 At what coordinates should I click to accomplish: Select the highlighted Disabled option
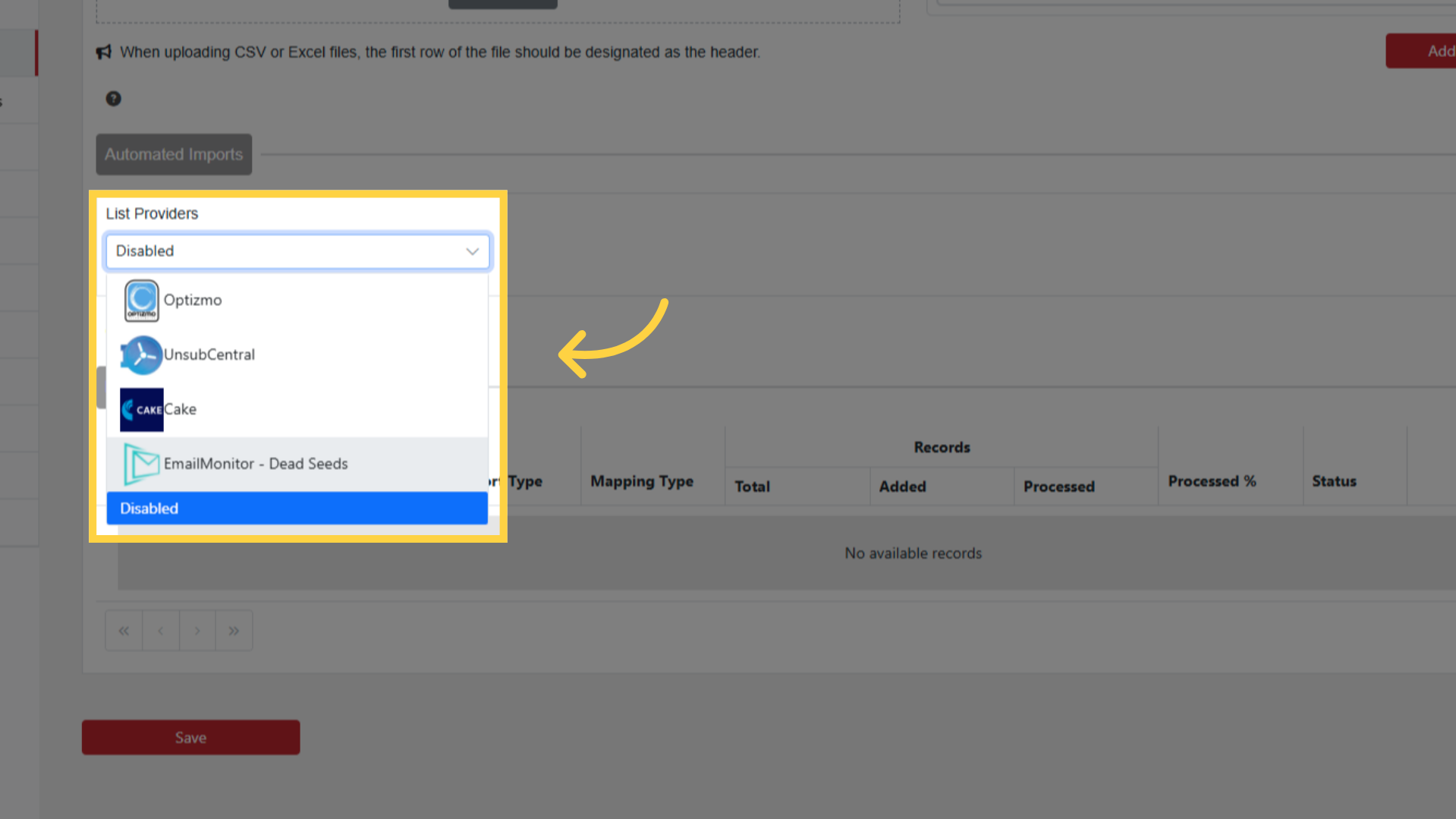tap(297, 509)
